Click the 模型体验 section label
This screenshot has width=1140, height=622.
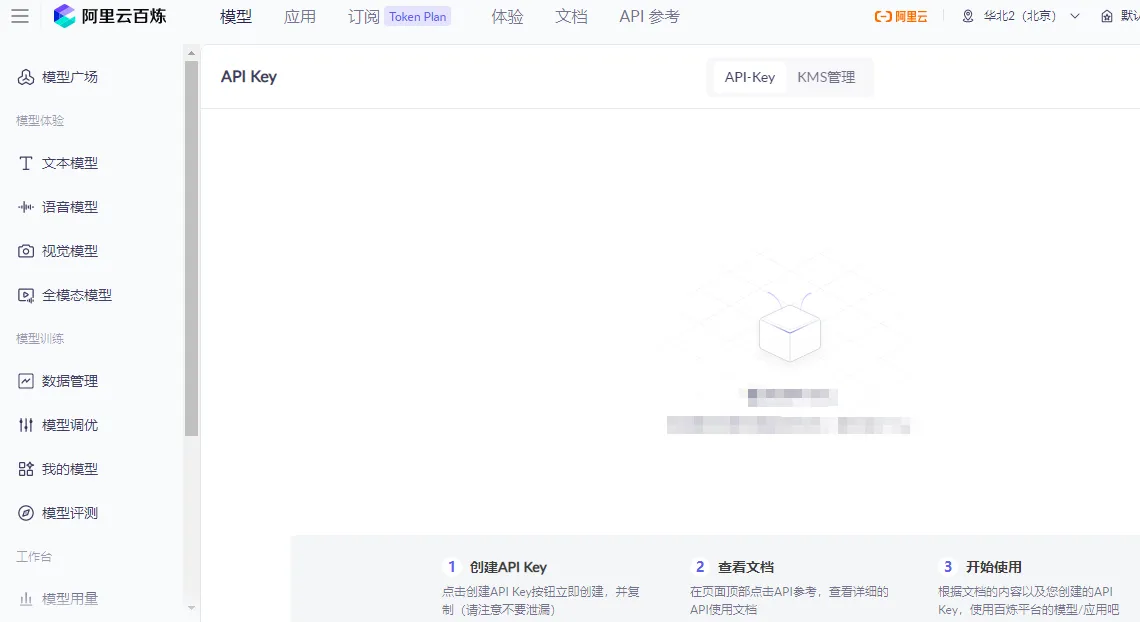click(x=40, y=121)
